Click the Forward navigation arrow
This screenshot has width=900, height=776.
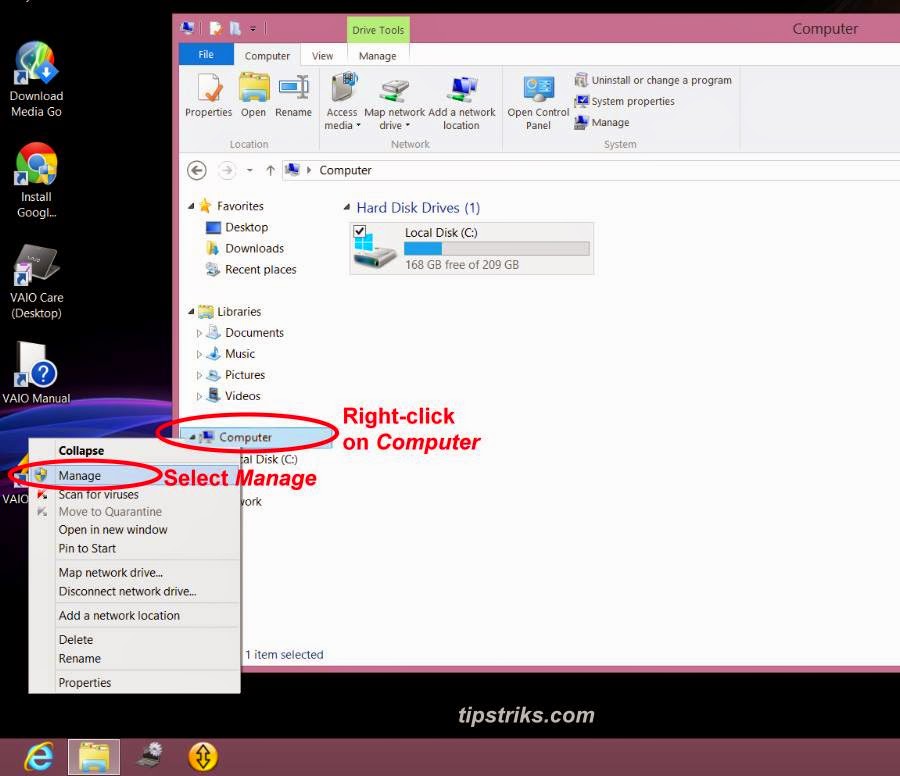click(227, 170)
